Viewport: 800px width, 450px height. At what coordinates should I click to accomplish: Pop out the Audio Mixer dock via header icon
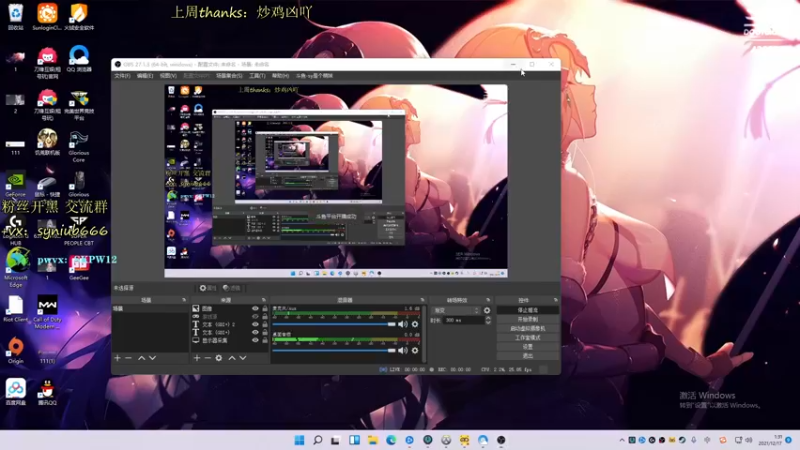(x=422, y=300)
